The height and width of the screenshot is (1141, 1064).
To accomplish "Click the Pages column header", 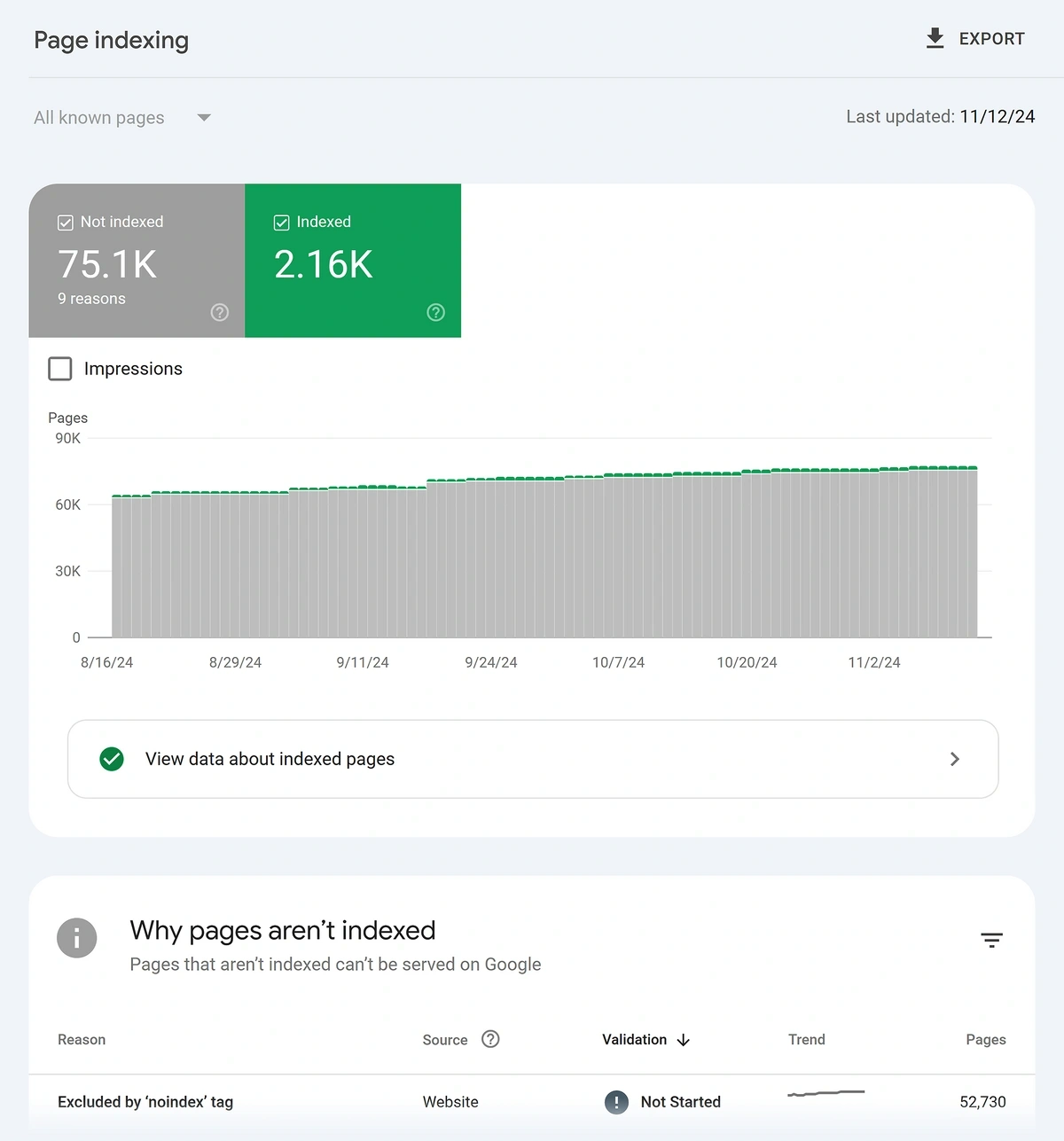I will click(986, 1039).
